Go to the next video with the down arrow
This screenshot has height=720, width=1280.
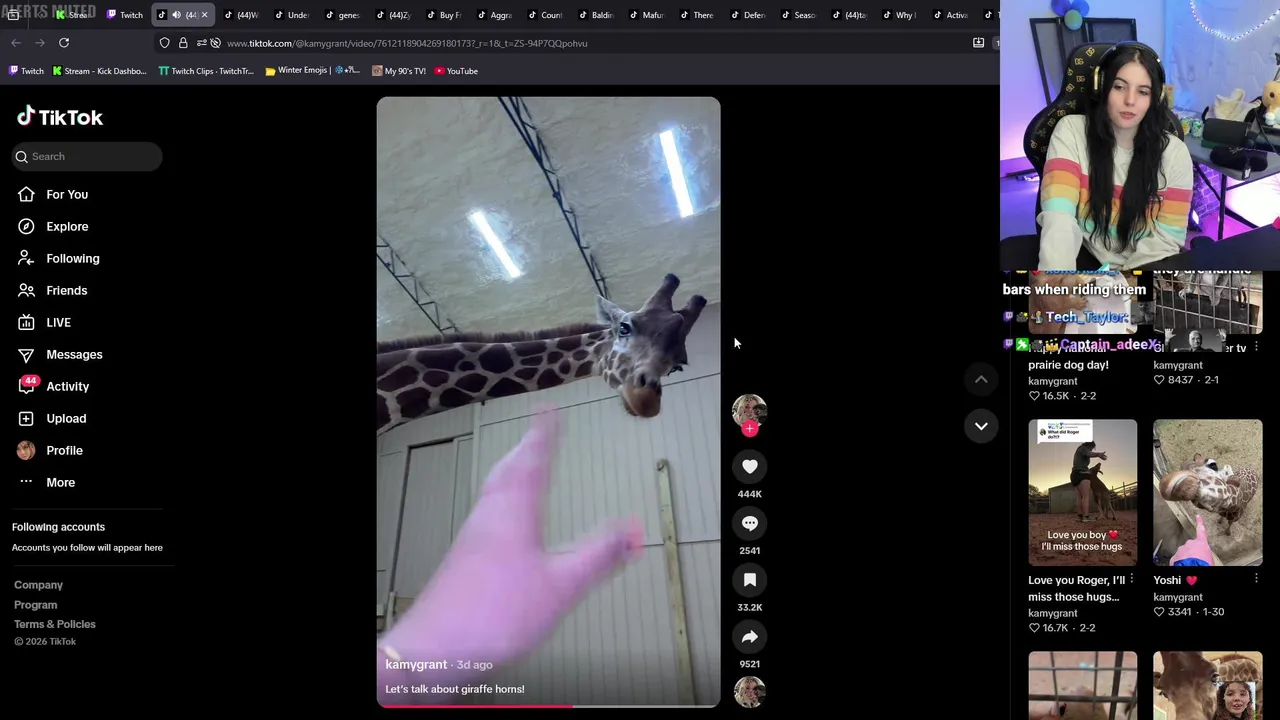[x=981, y=426]
